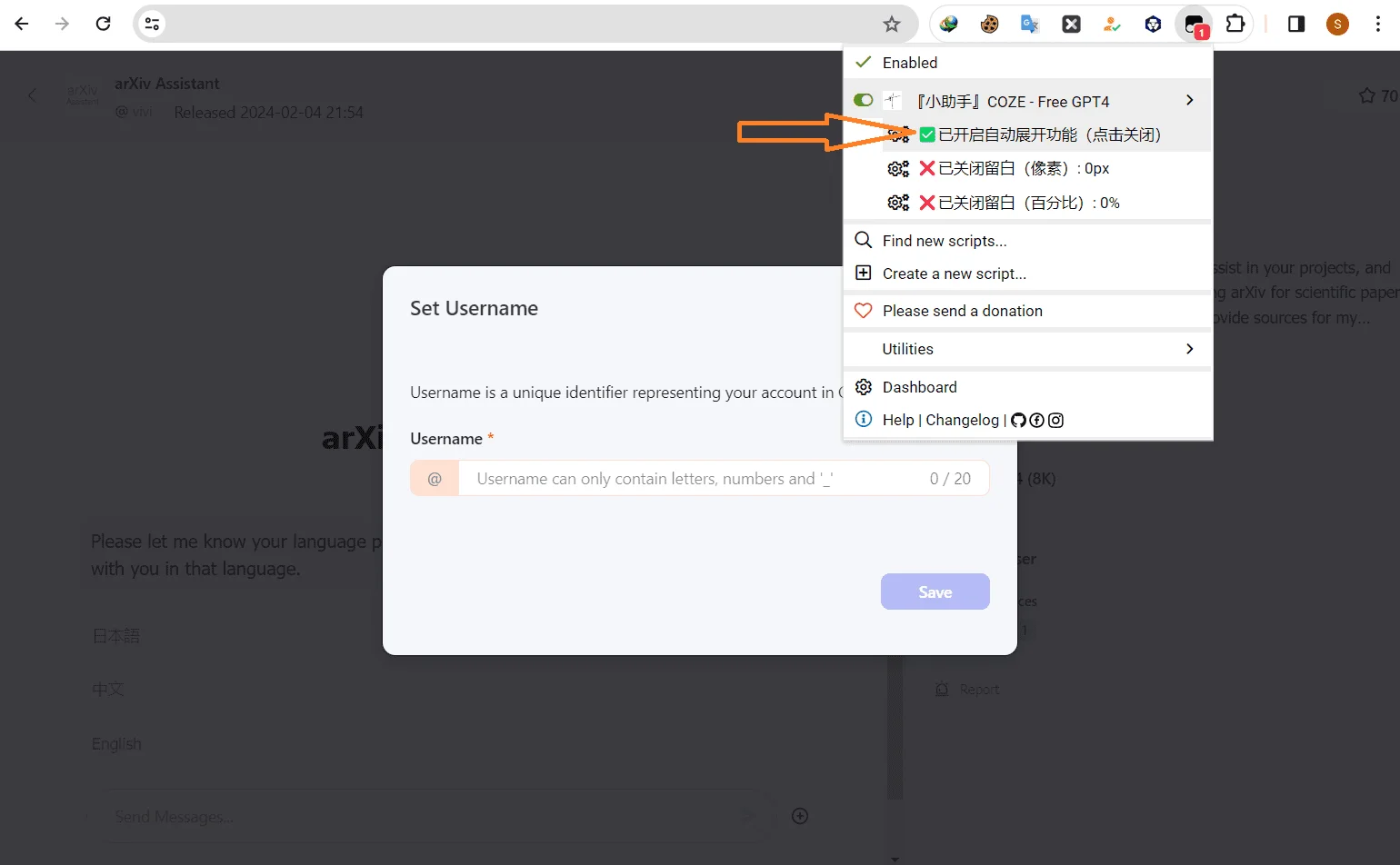Click the Set Username heading
The width and height of the screenshot is (1400, 865).
(x=474, y=308)
